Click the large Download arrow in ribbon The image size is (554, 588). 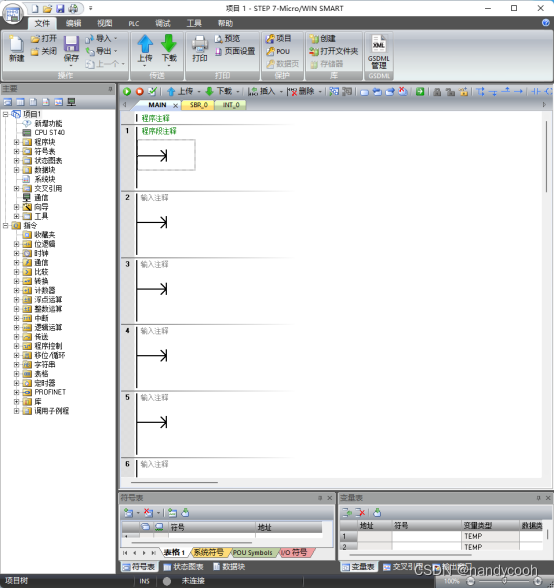pyautogui.click(x=169, y=48)
